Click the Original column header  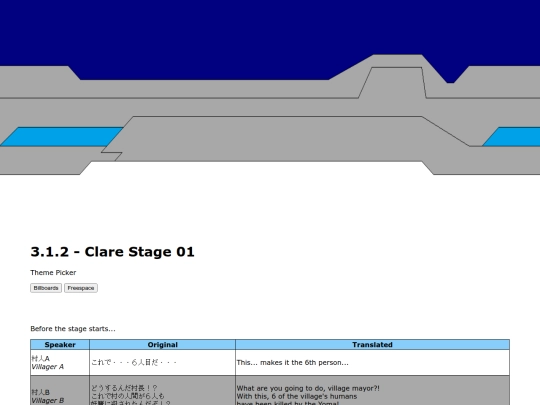click(163, 345)
